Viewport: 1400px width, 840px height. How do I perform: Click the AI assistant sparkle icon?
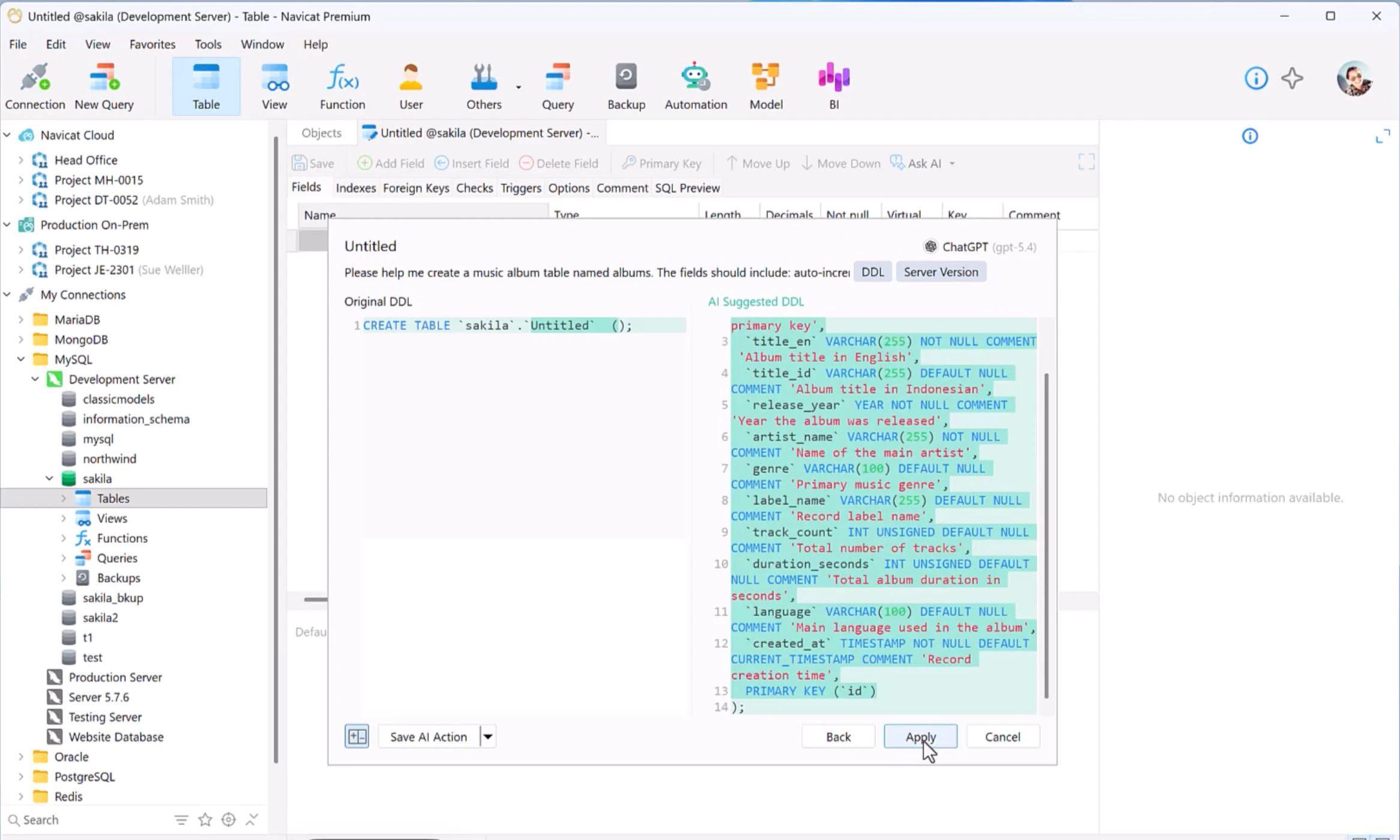click(x=1292, y=78)
